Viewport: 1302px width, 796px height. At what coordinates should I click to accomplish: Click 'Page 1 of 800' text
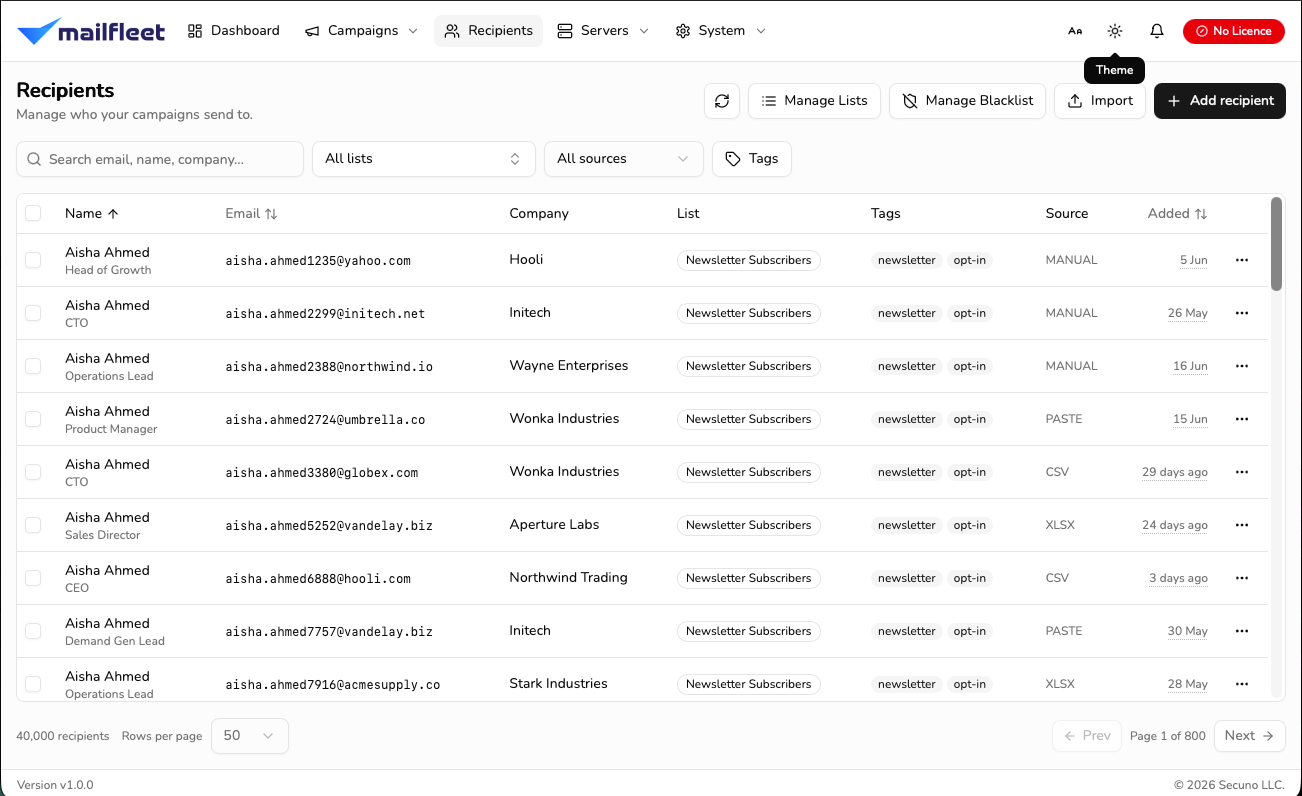tap(1168, 736)
